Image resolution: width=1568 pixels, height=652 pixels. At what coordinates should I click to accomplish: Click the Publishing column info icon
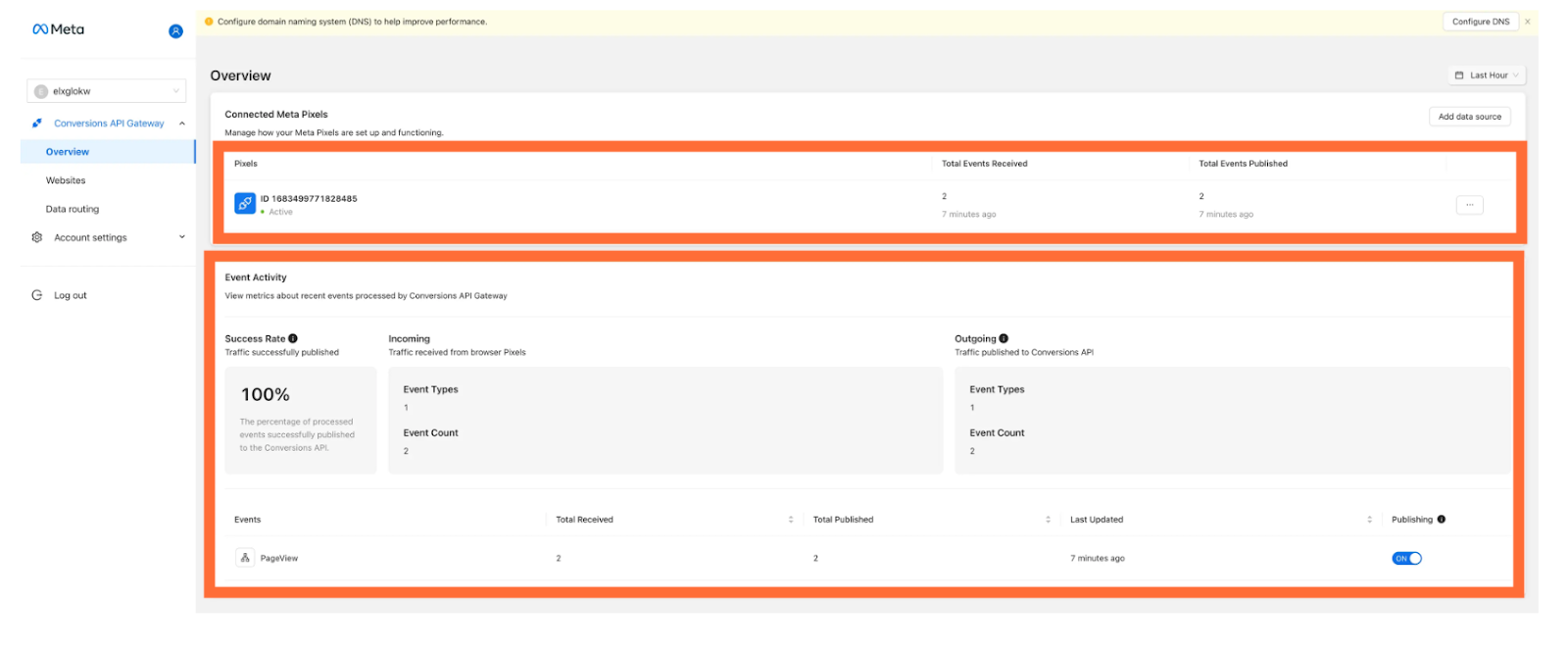click(x=1442, y=520)
